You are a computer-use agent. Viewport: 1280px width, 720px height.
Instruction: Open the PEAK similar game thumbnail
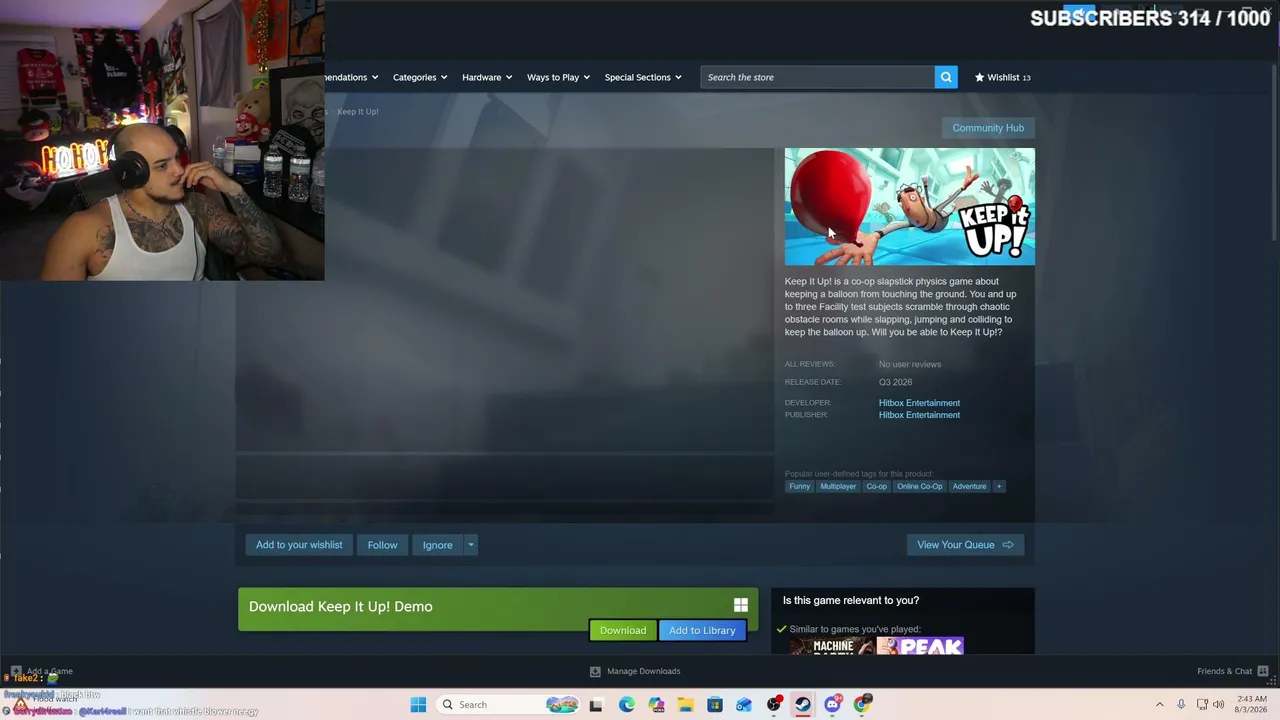point(920,646)
